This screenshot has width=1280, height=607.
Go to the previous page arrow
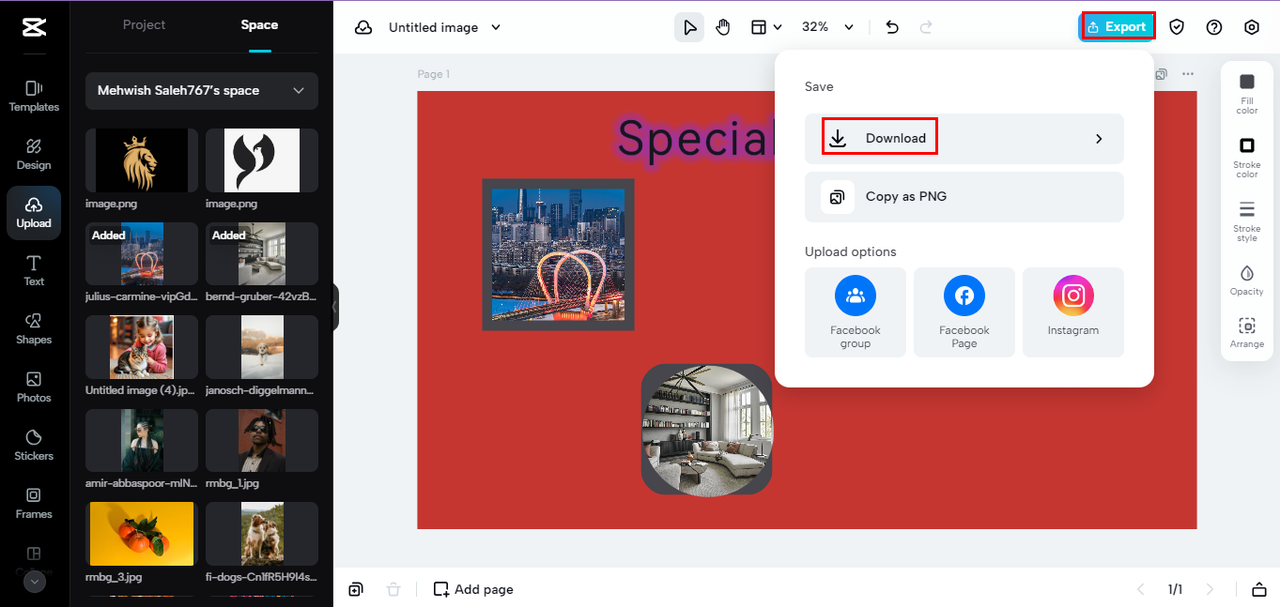1140,589
